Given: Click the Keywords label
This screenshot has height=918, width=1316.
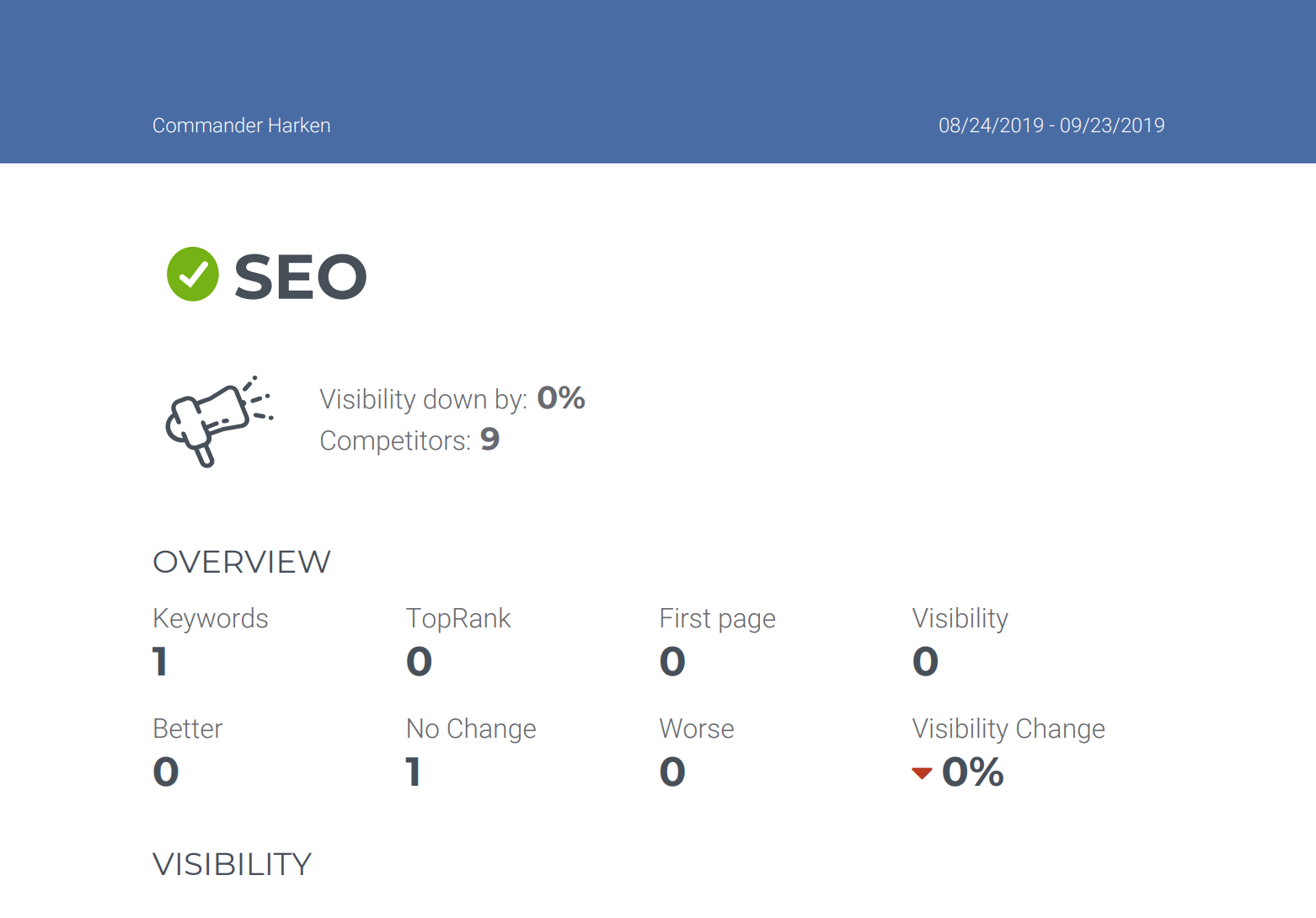Looking at the screenshot, I should [x=211, y=618].
